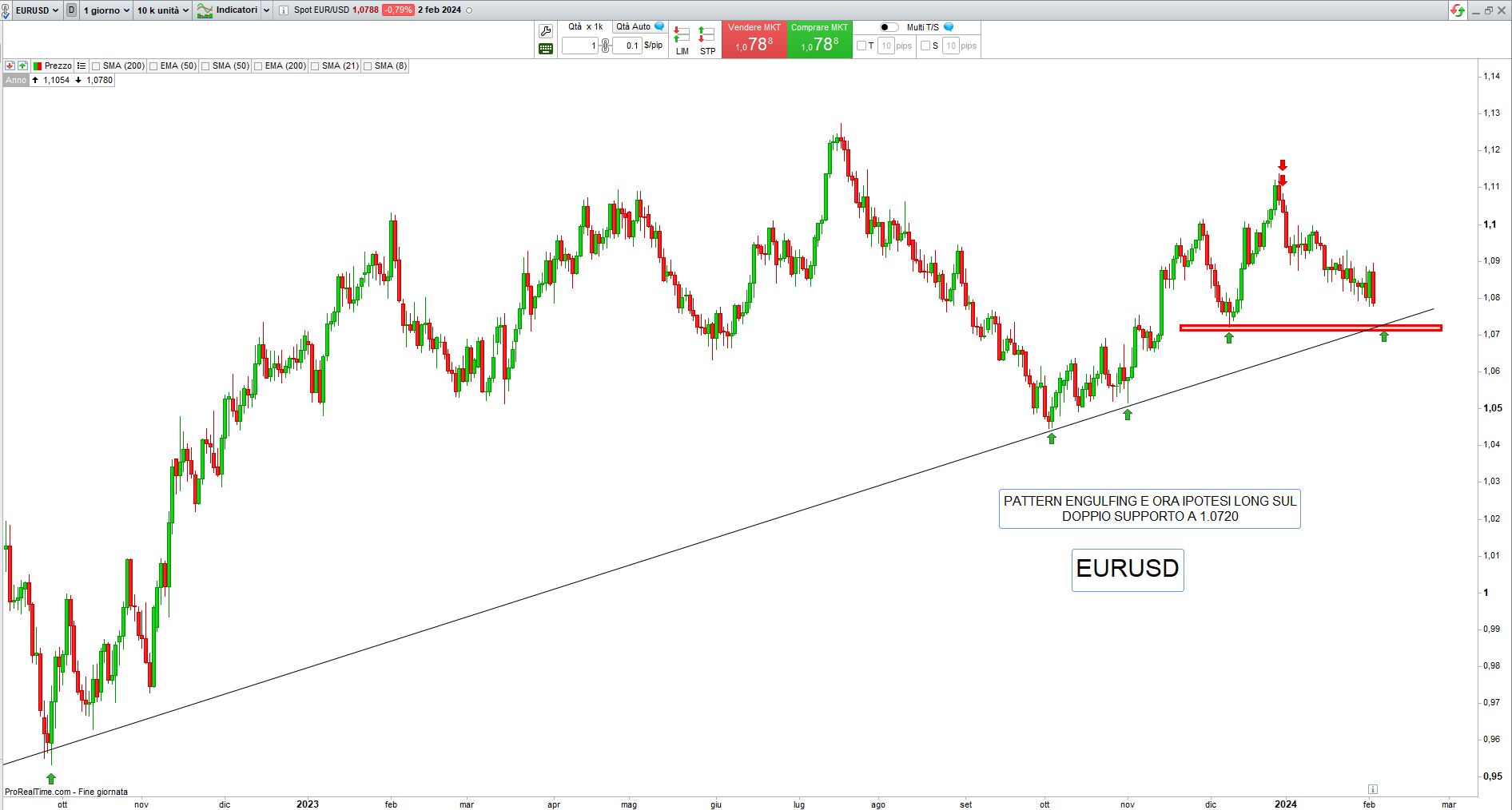Click the small info icon at chart bottom right
Screen dimensions: 1512x810
[x=1372, y=789]
